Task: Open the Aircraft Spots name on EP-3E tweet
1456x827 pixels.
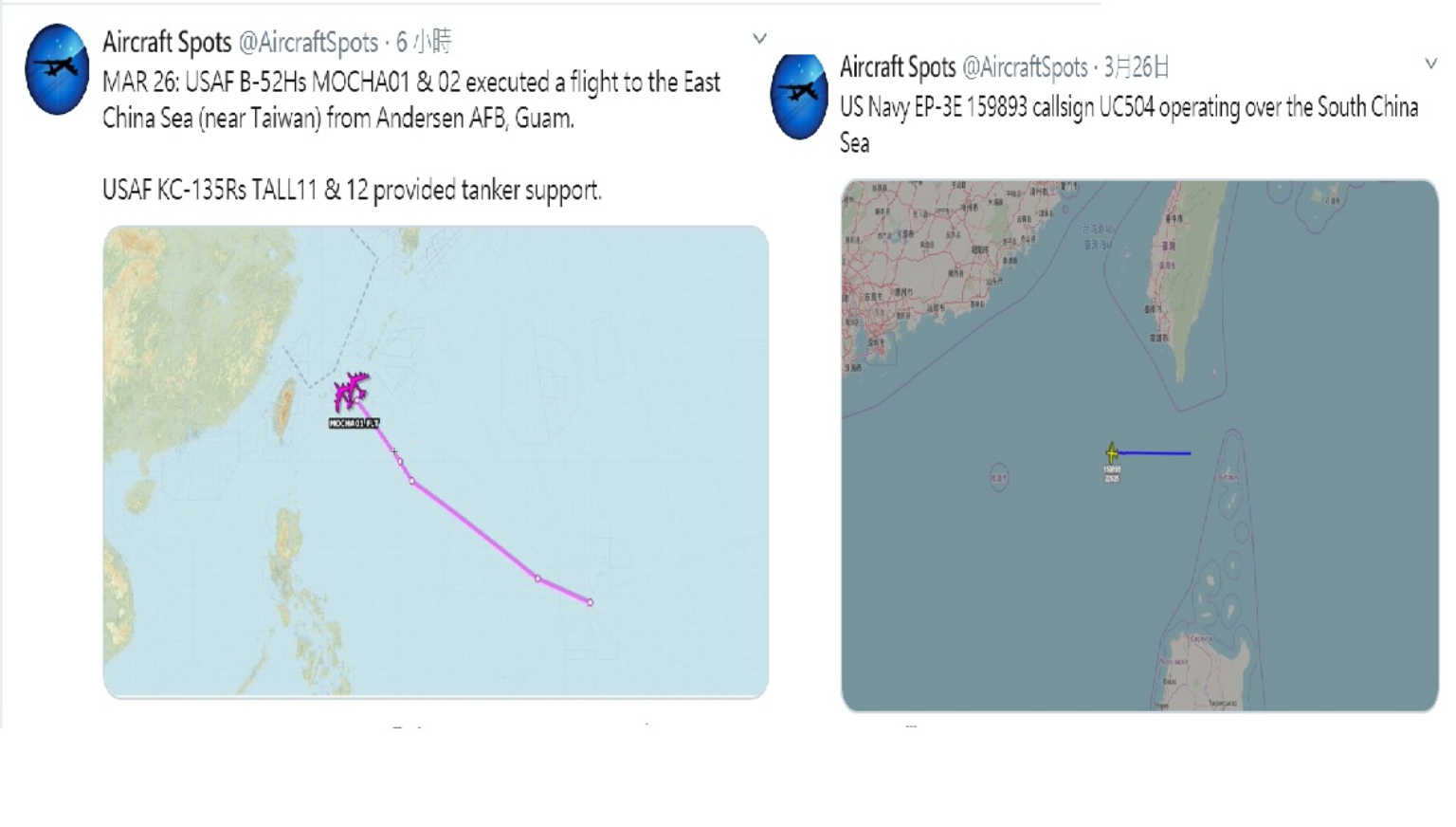Action: point(898,67)
